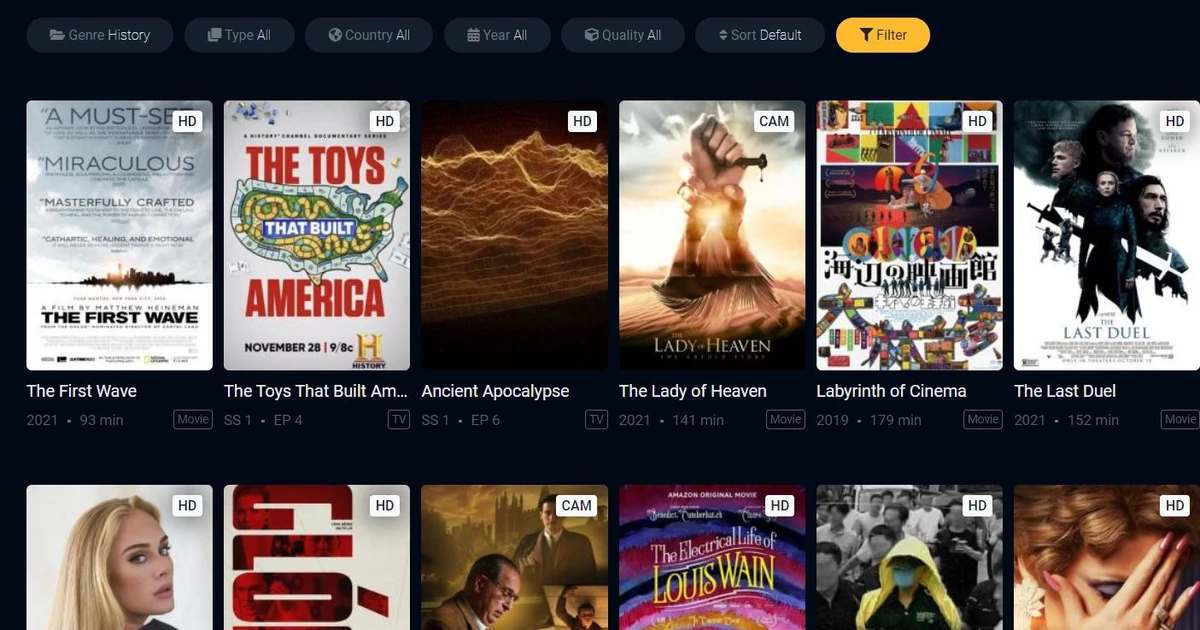The height and width of the screenshot is (630, 1200).
Task: Click The Last Duel title link
Action: pos(1065,391)
